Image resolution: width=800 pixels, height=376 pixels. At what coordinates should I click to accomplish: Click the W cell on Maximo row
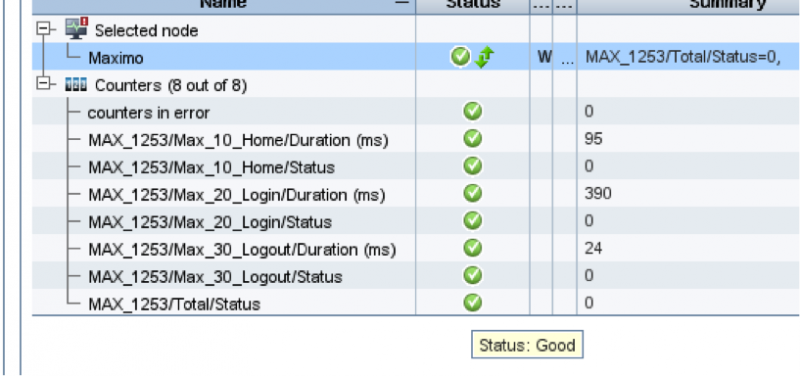click(x=544, y=57)
